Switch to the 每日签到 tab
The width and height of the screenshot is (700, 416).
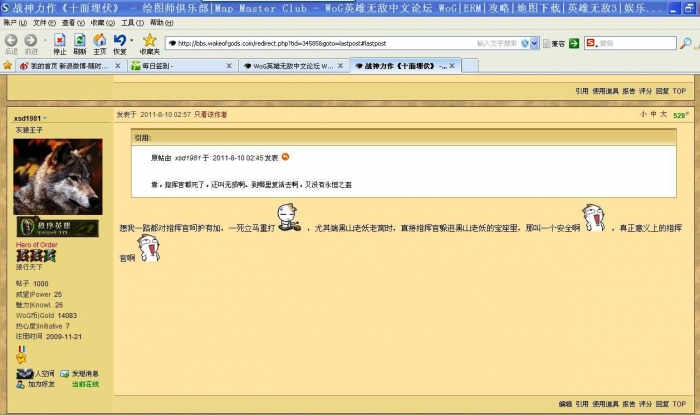click(x=180, y=66)
